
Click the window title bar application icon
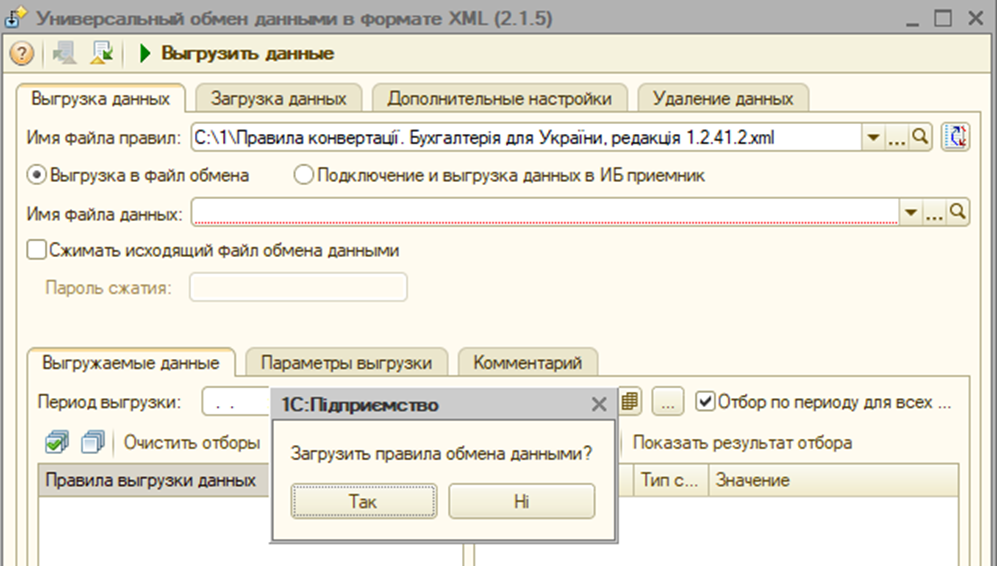click(x=15, y=17)
